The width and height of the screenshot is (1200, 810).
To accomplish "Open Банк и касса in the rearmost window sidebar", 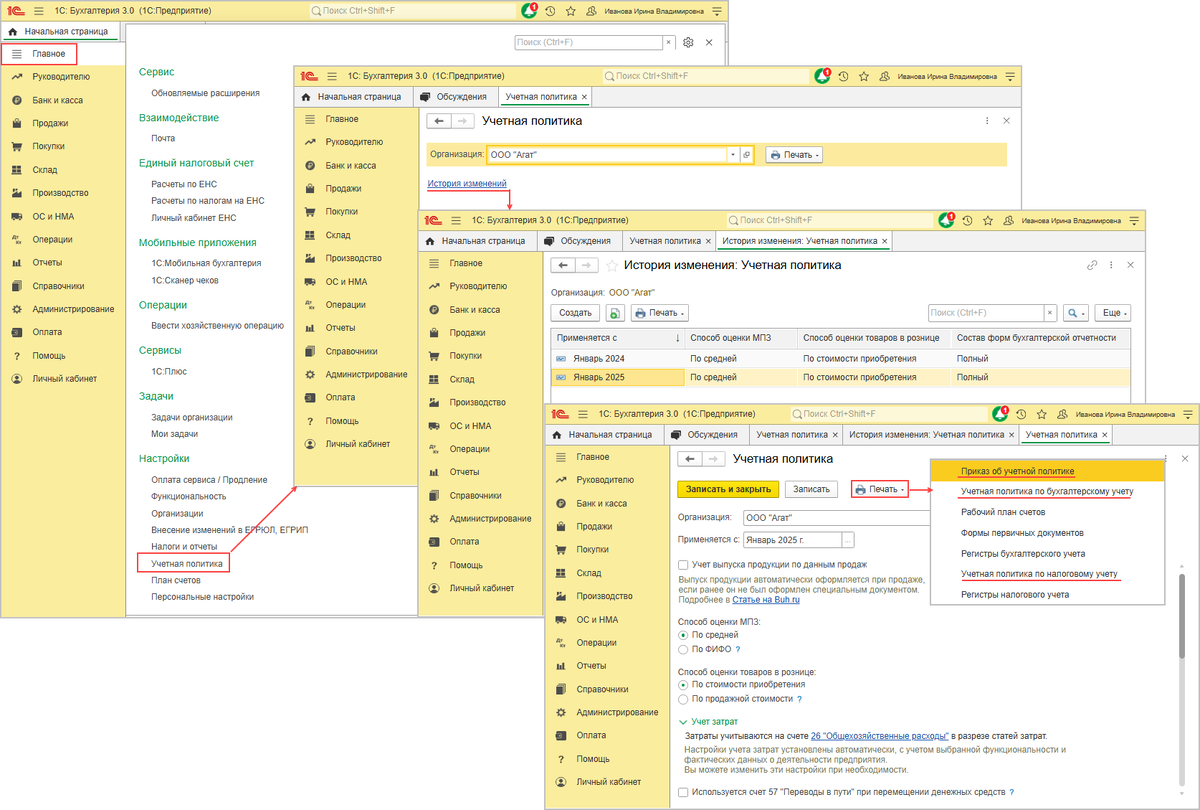I will 57,100.
